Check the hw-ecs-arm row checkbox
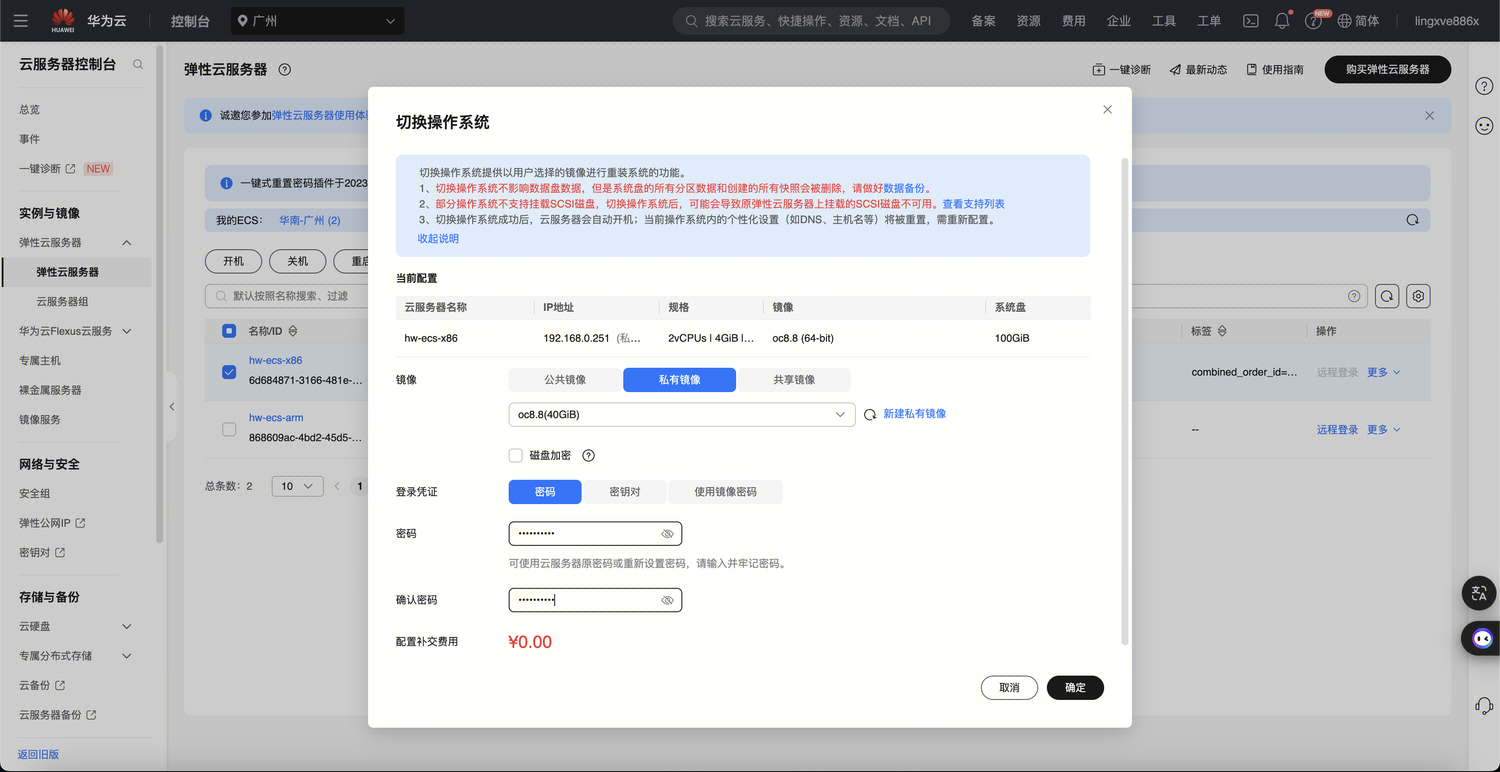The image size is (1500, 772). (x=229, y=430)
